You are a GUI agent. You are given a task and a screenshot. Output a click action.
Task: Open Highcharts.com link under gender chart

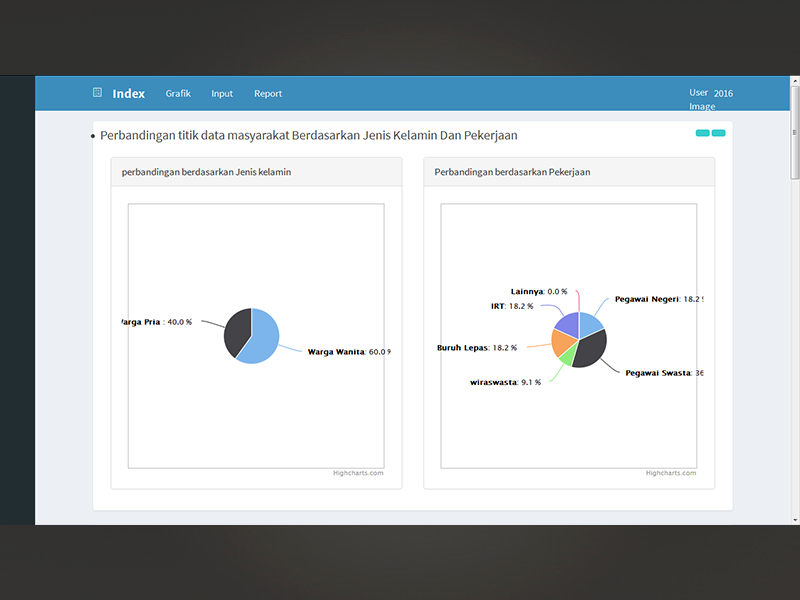pos(358,473)
